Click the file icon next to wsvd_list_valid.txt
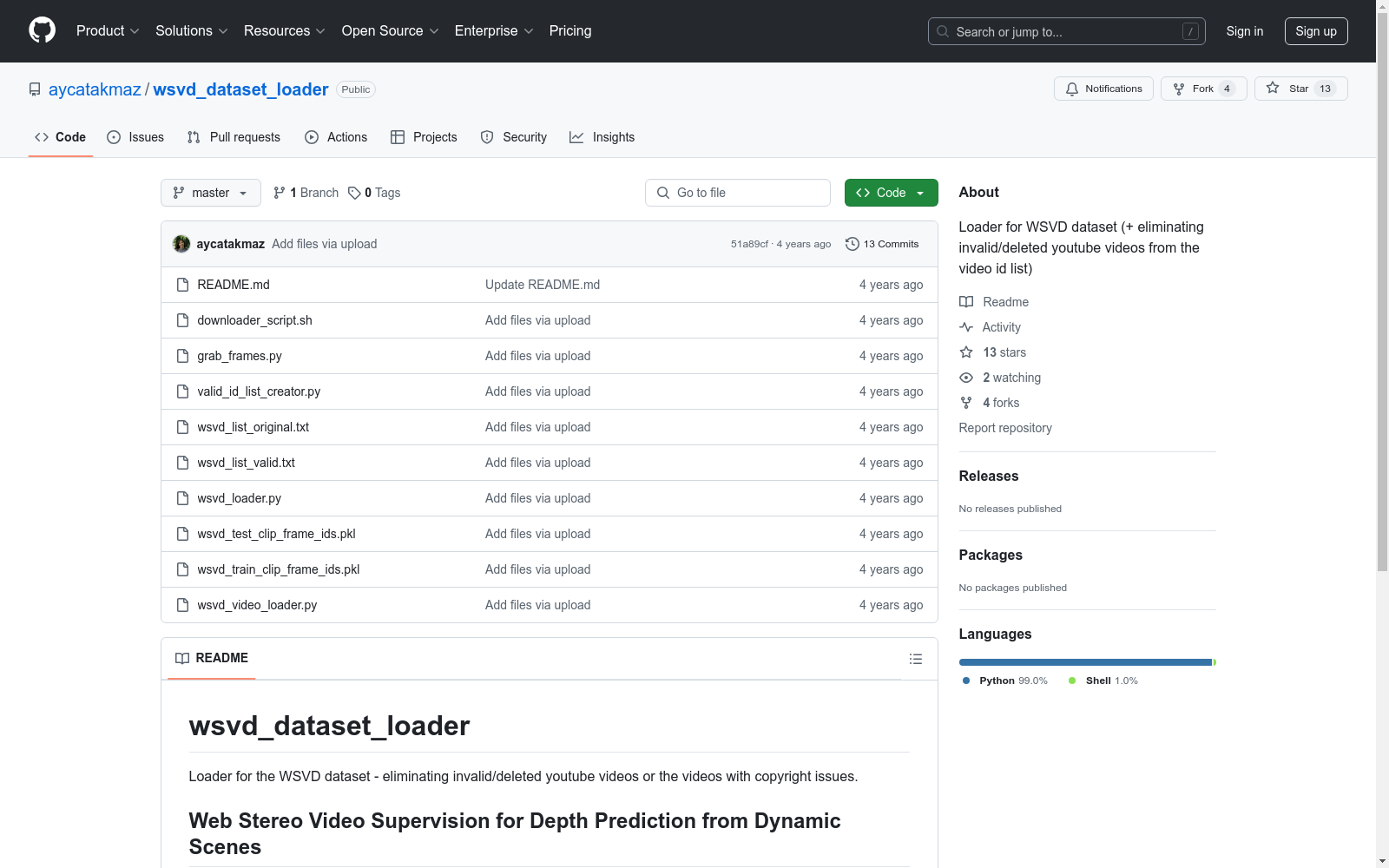Image resolution: width=1389 pixels, height=868 pixels. click(x=182, y=463)
